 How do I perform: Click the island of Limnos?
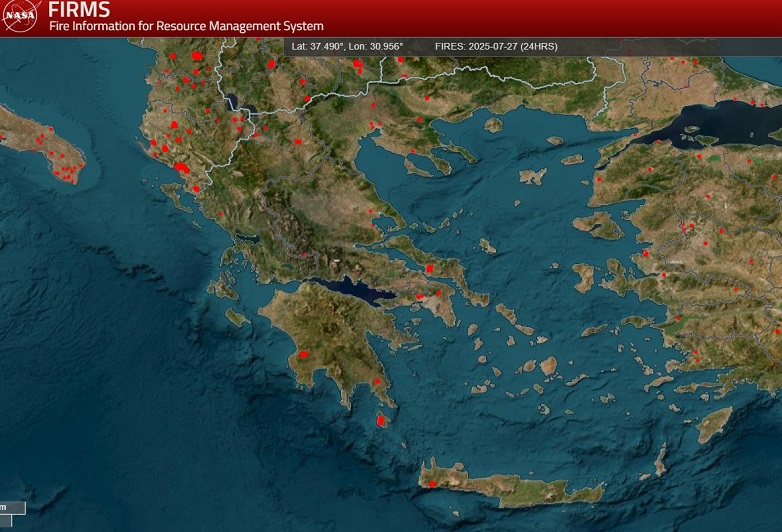click(533, 176)
